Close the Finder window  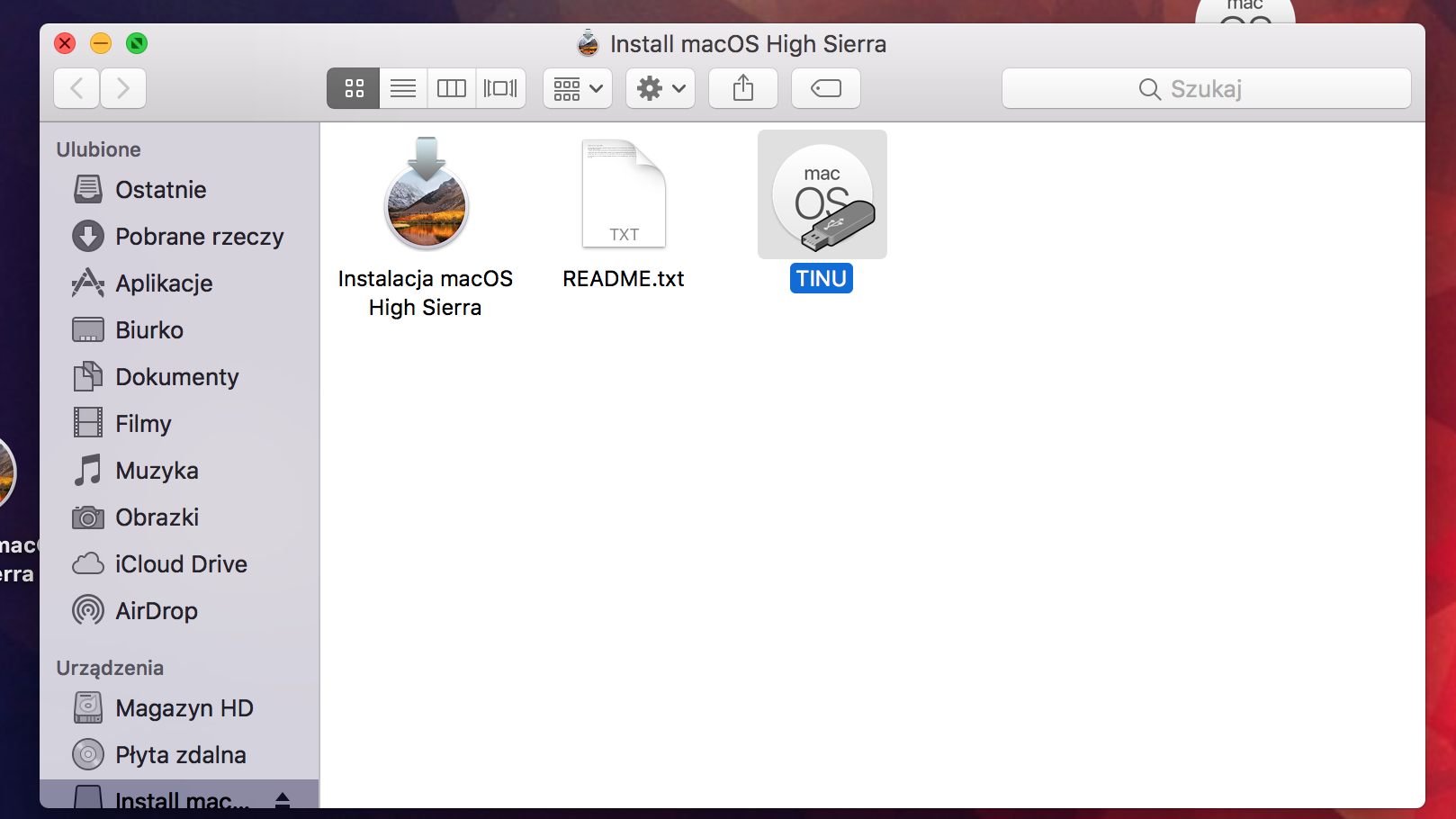(x=65, y=43)
